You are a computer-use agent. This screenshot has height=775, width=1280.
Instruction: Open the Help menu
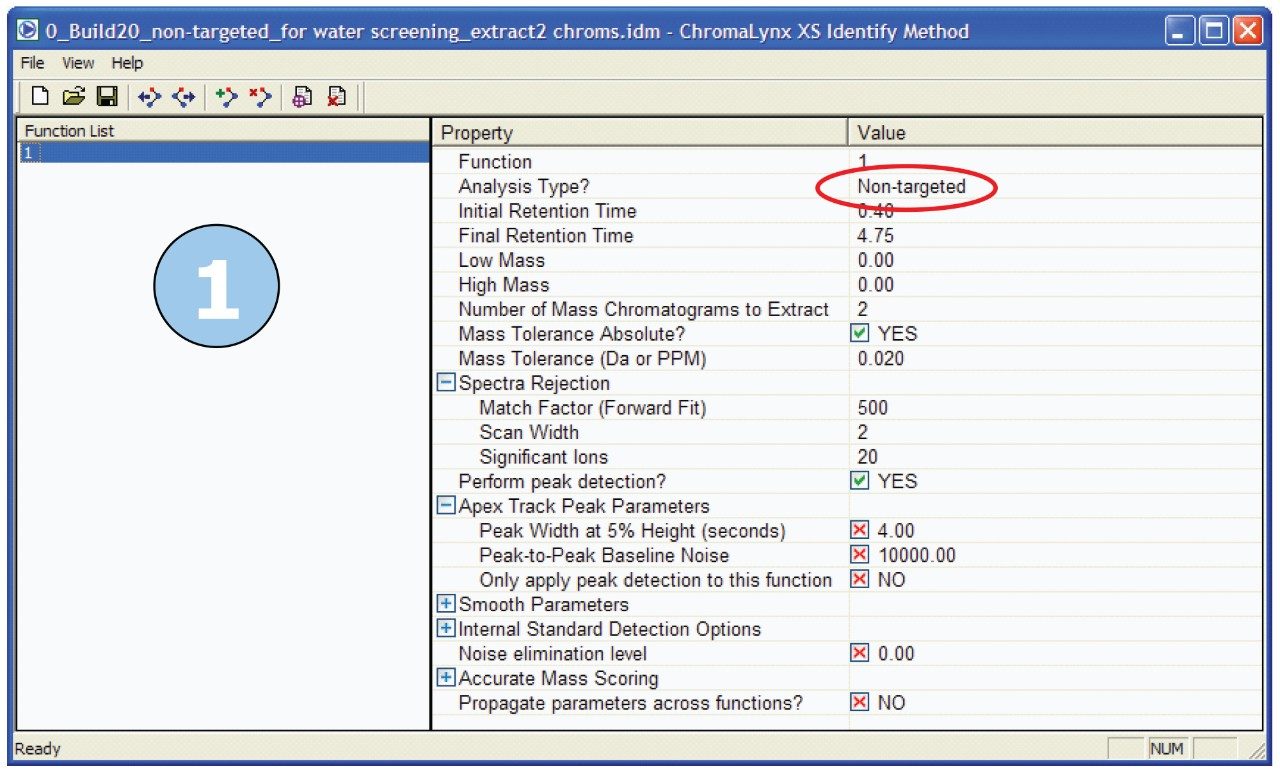coord(127,63)
